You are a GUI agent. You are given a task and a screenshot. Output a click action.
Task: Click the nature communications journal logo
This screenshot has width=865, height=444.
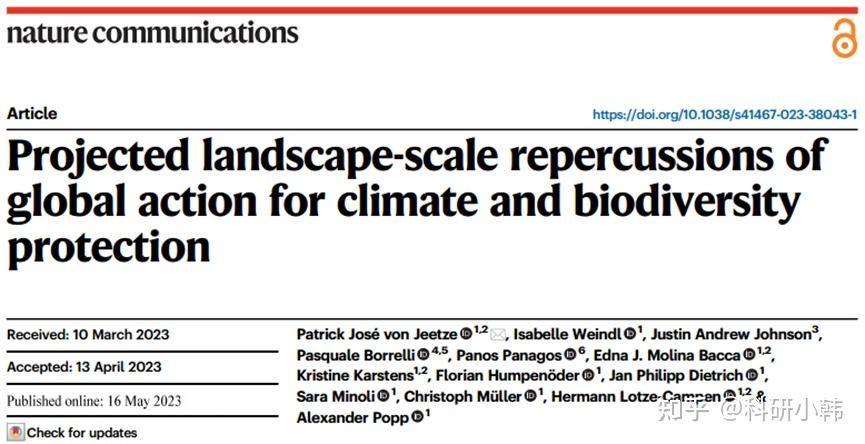(153, 34)
